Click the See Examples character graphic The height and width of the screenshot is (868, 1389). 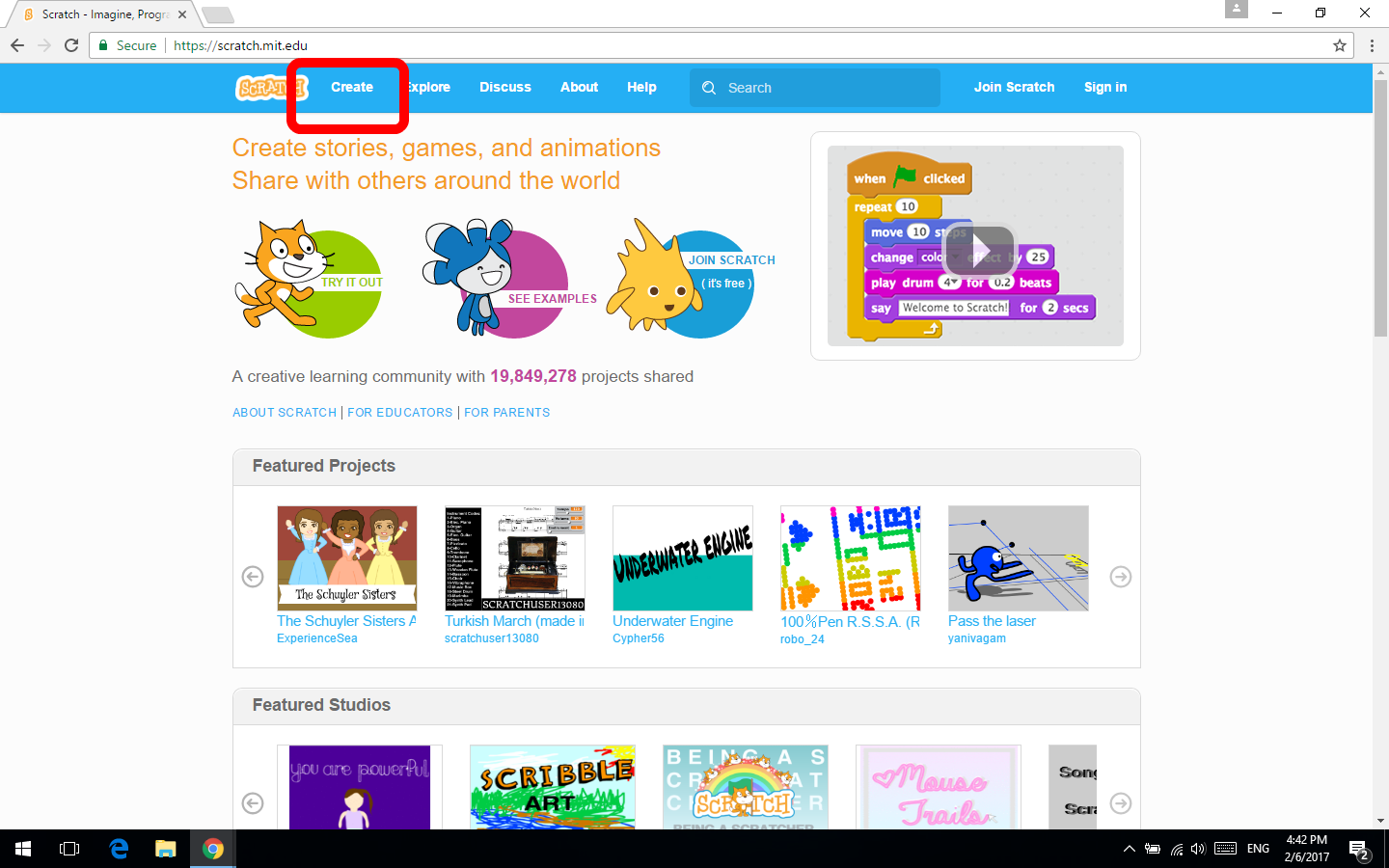point(509,279)
